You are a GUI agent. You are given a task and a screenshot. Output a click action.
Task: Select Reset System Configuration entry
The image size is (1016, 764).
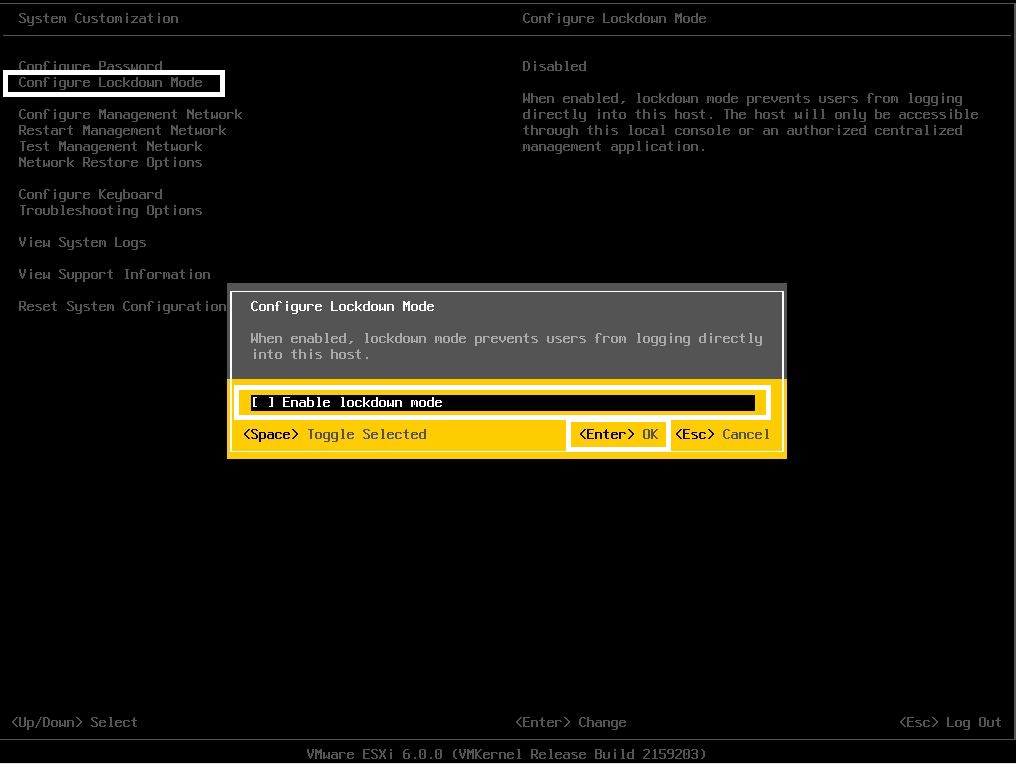122,307
